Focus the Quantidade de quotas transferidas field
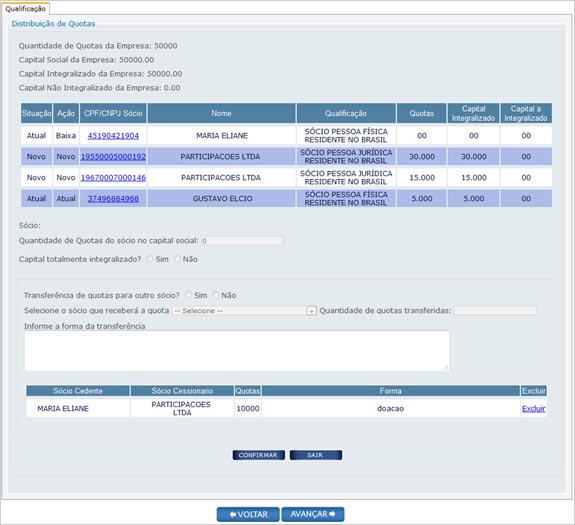The image size is (575, 525). click(495, 311)
